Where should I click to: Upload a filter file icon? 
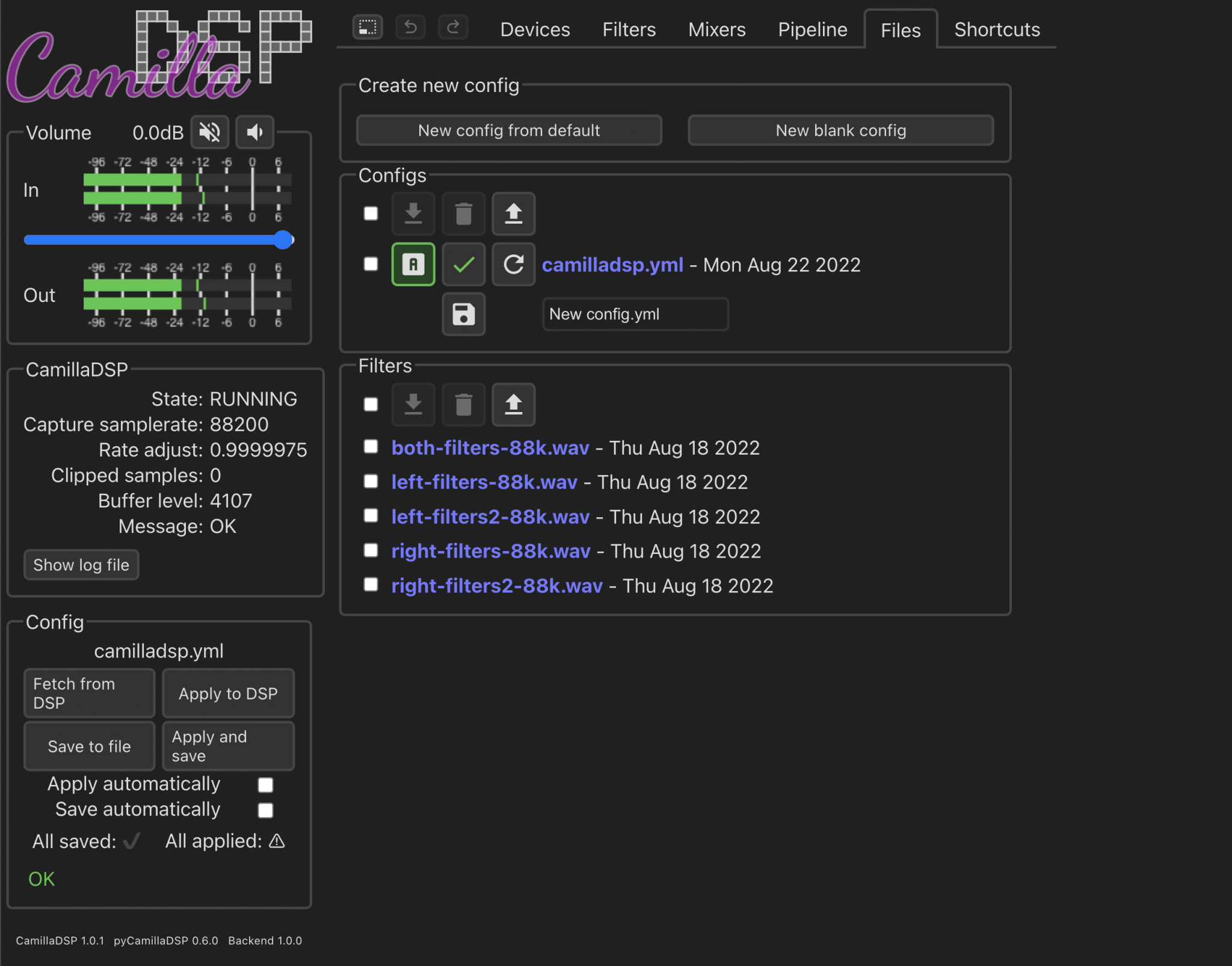pos(513,404)
